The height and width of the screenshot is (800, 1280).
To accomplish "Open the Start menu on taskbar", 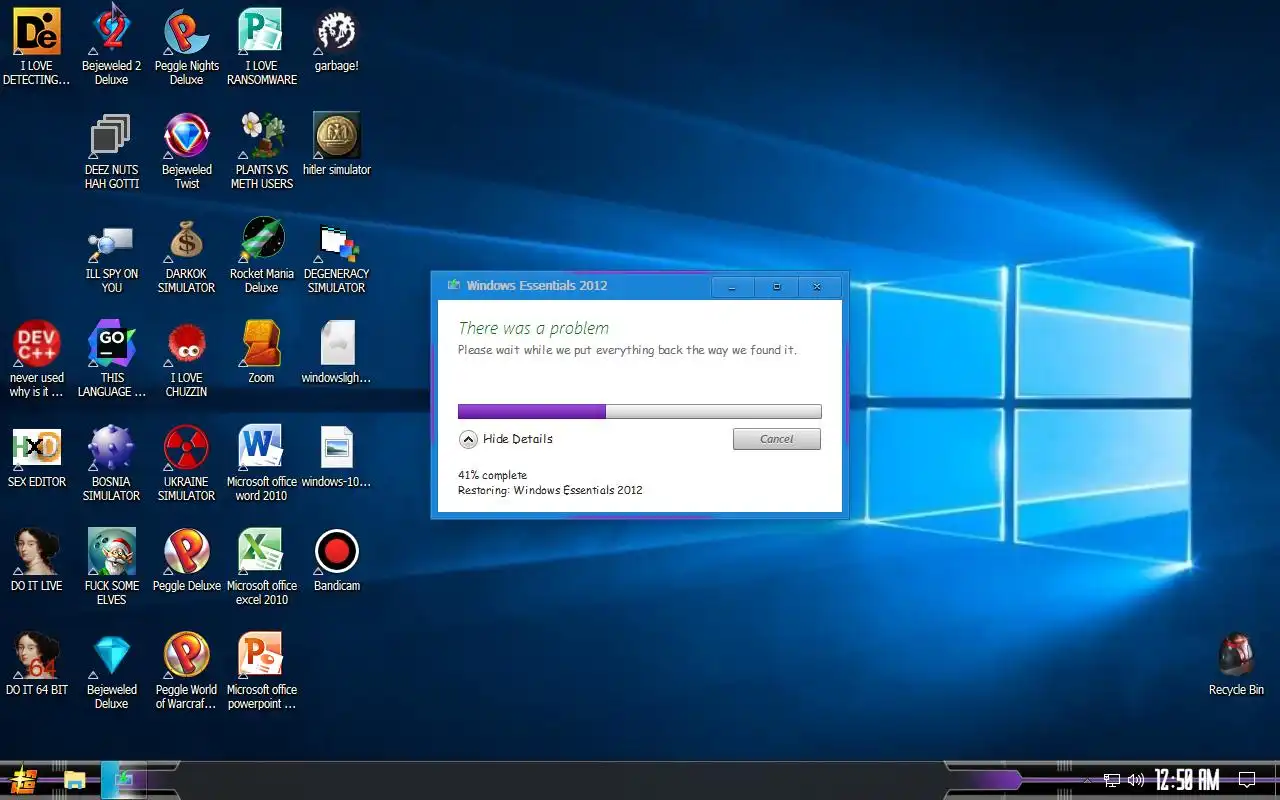I will point(23,779).
